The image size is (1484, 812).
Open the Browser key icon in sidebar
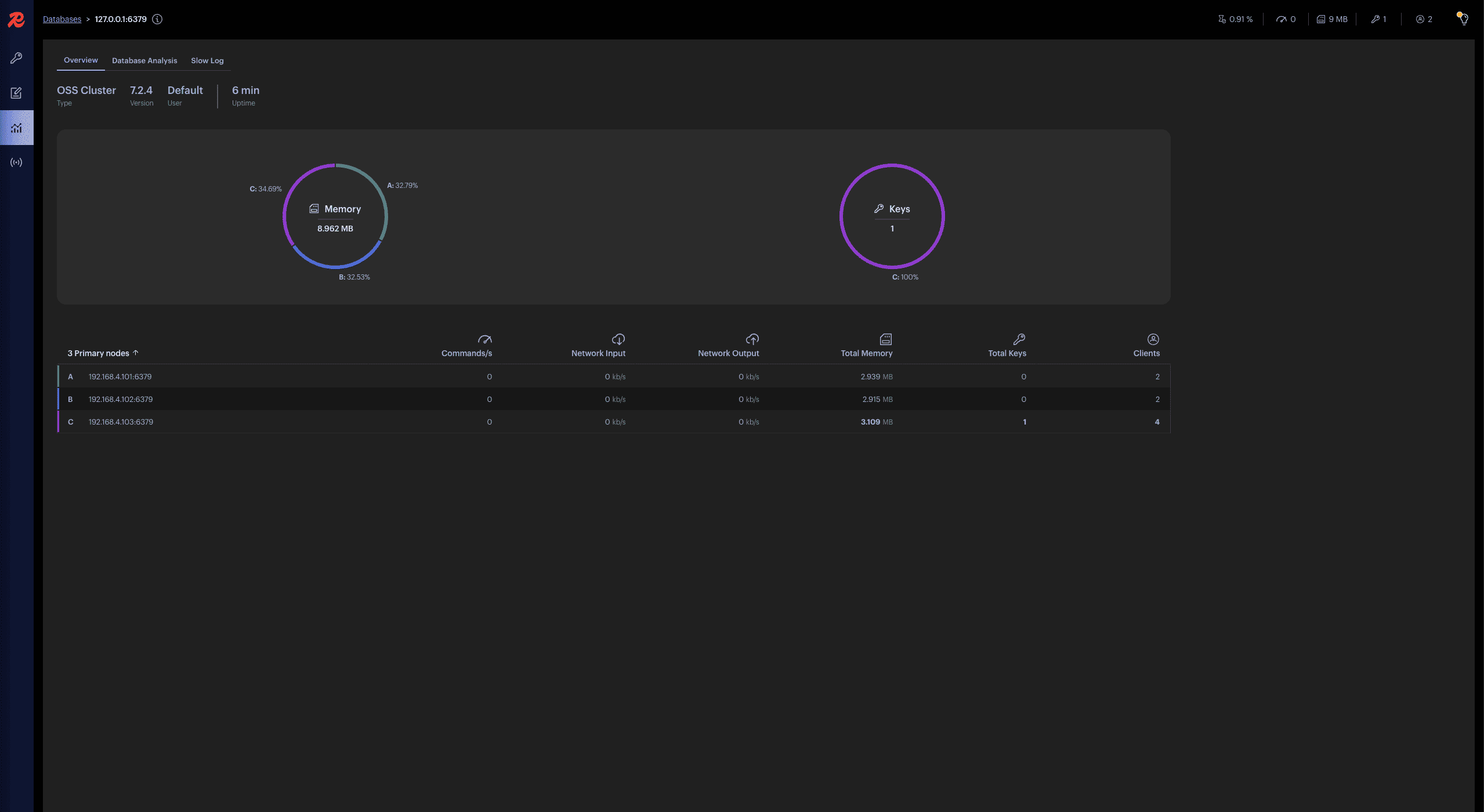[16, 58]
